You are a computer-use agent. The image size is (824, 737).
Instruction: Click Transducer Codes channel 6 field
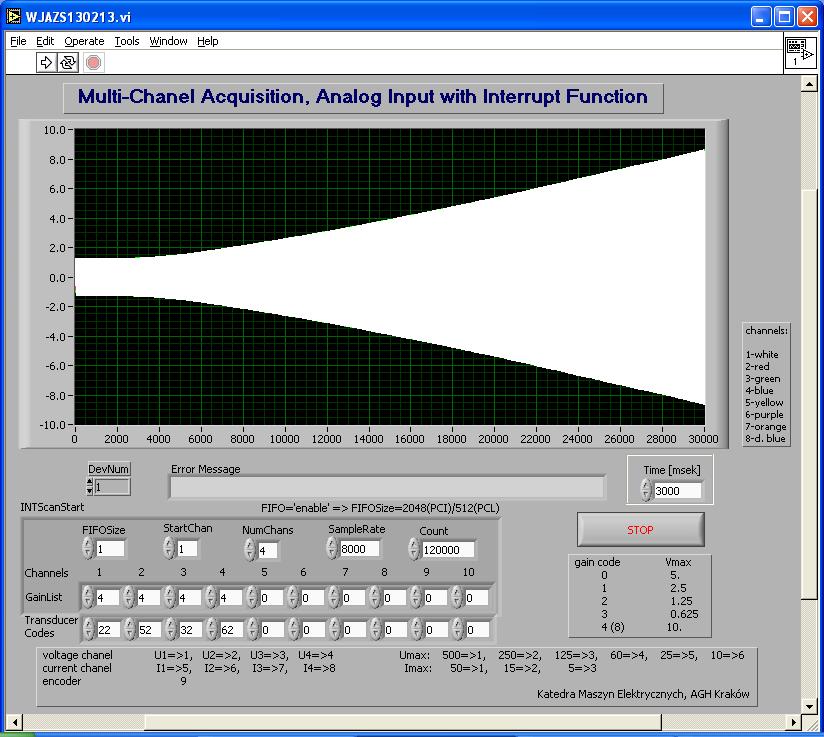(x=314, y=629)
